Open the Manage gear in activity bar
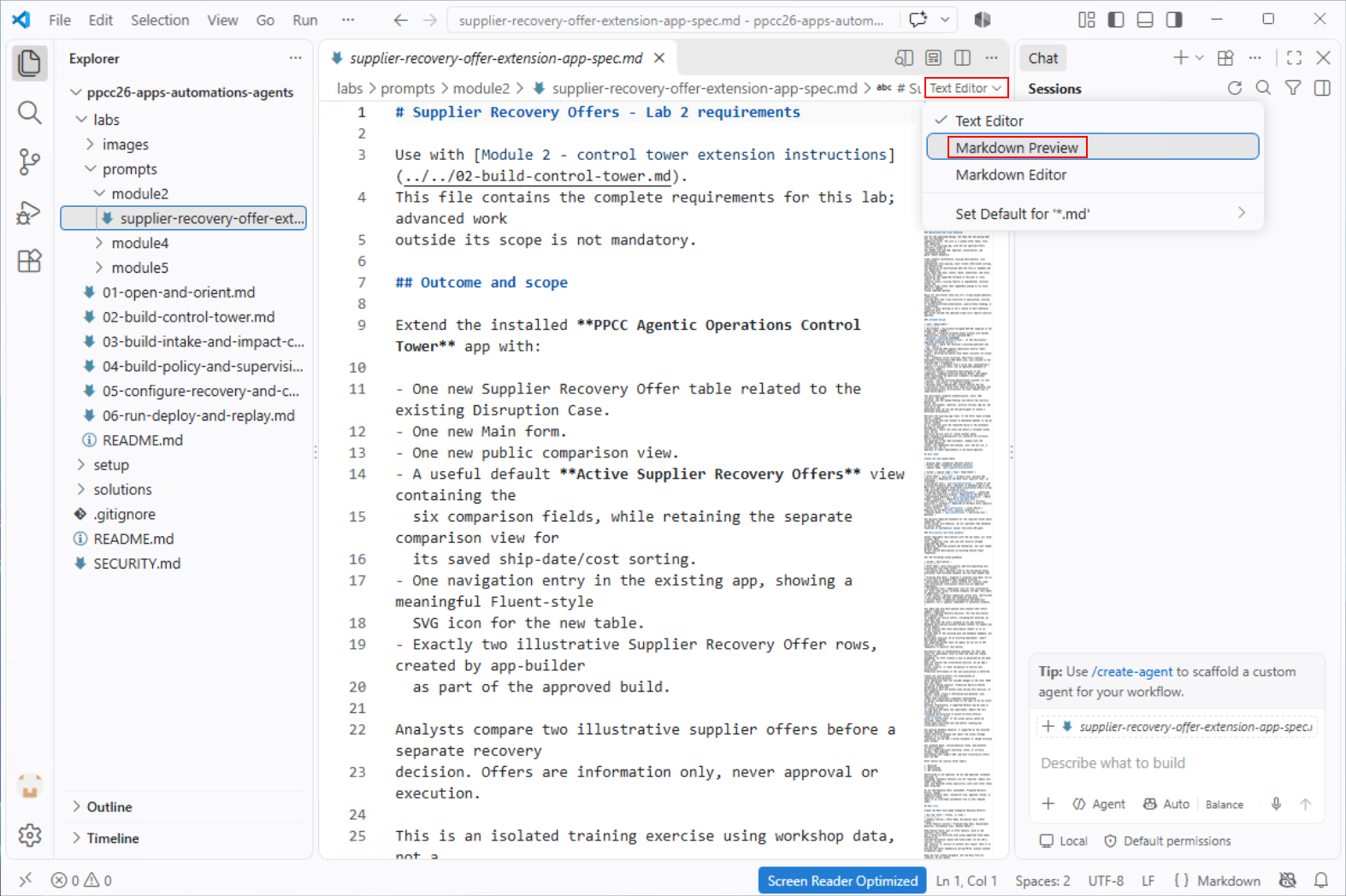 click(x=29, y=834)
